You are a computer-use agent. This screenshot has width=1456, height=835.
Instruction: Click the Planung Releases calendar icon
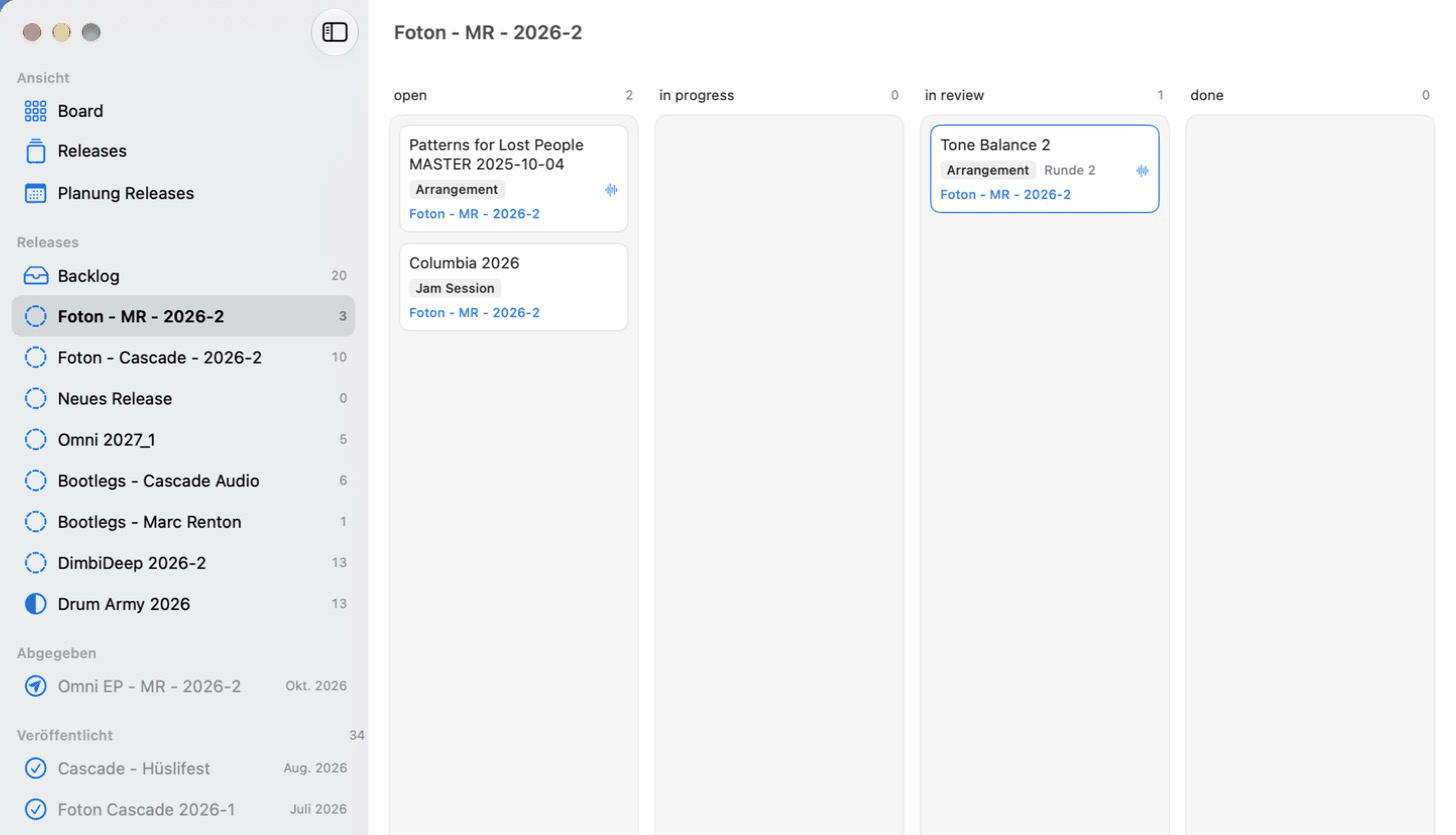pyautogui.click(x=35, y=193)
